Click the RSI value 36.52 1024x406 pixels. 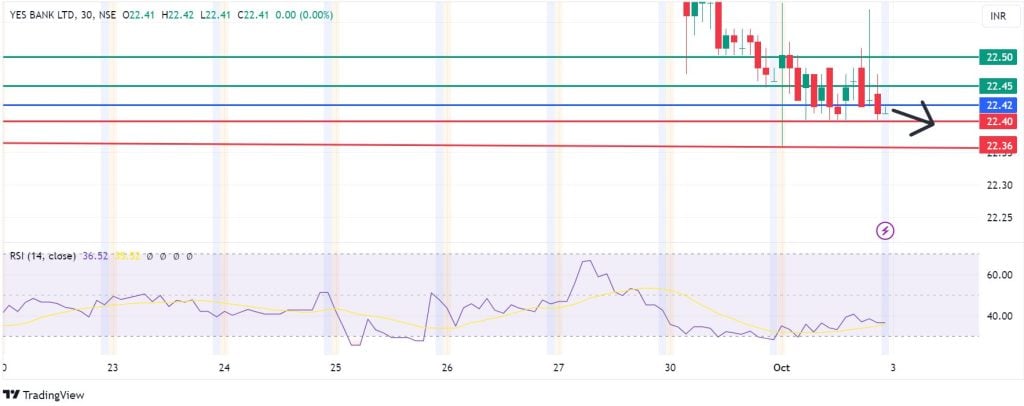[95, 257]
